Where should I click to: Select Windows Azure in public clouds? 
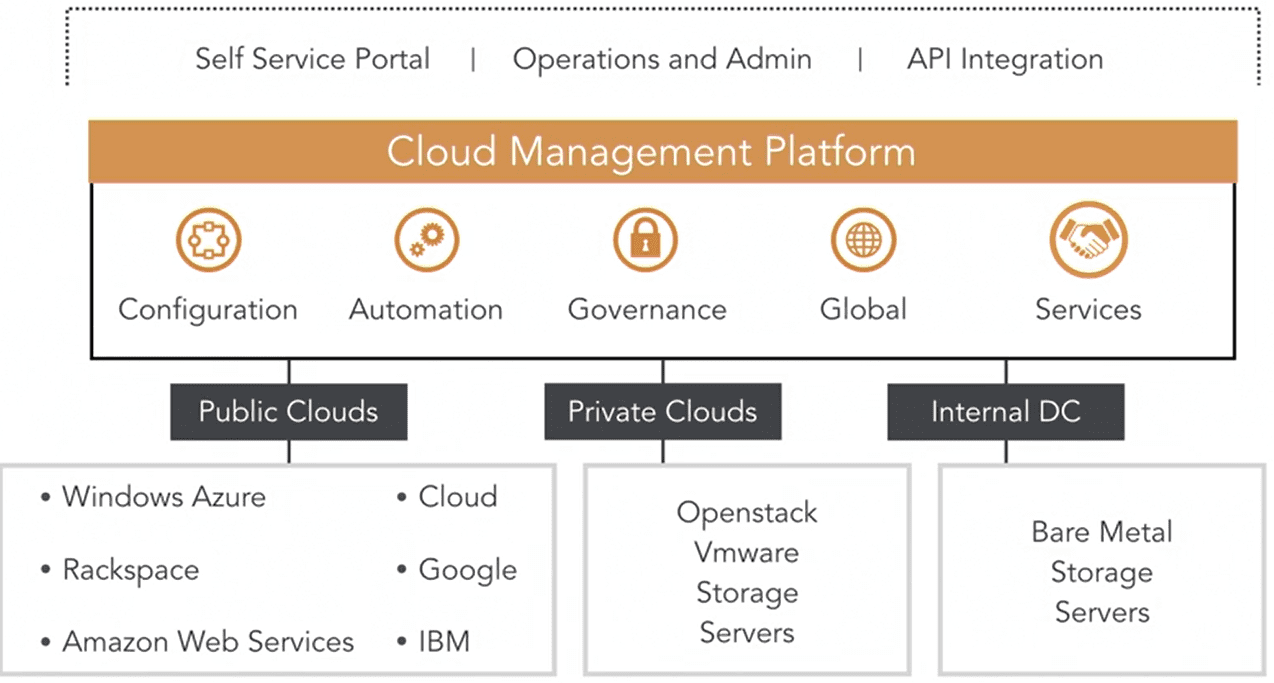click(164, 497)
